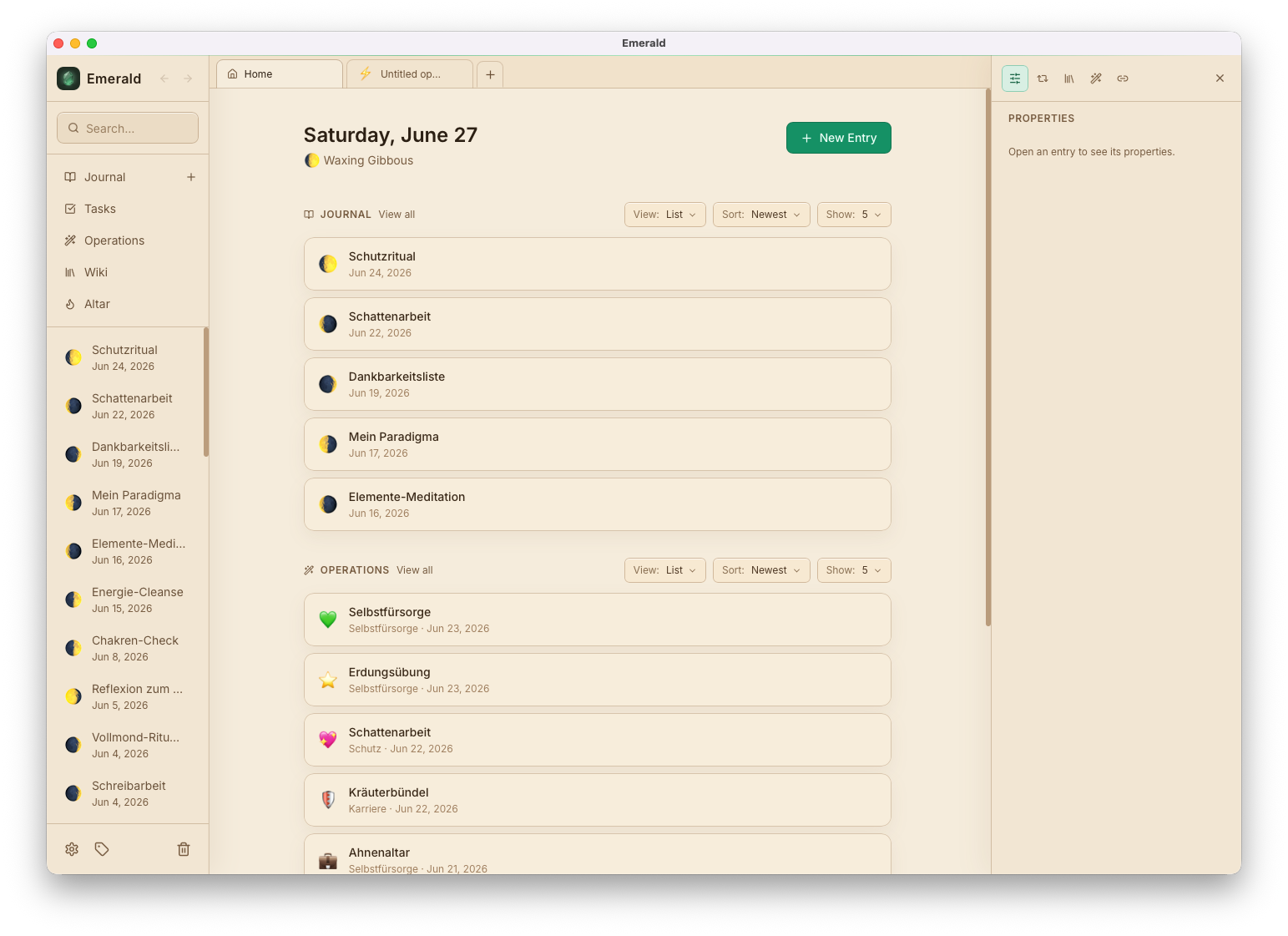Click moon icon on Mein Paradigma card

coord(328,444)
